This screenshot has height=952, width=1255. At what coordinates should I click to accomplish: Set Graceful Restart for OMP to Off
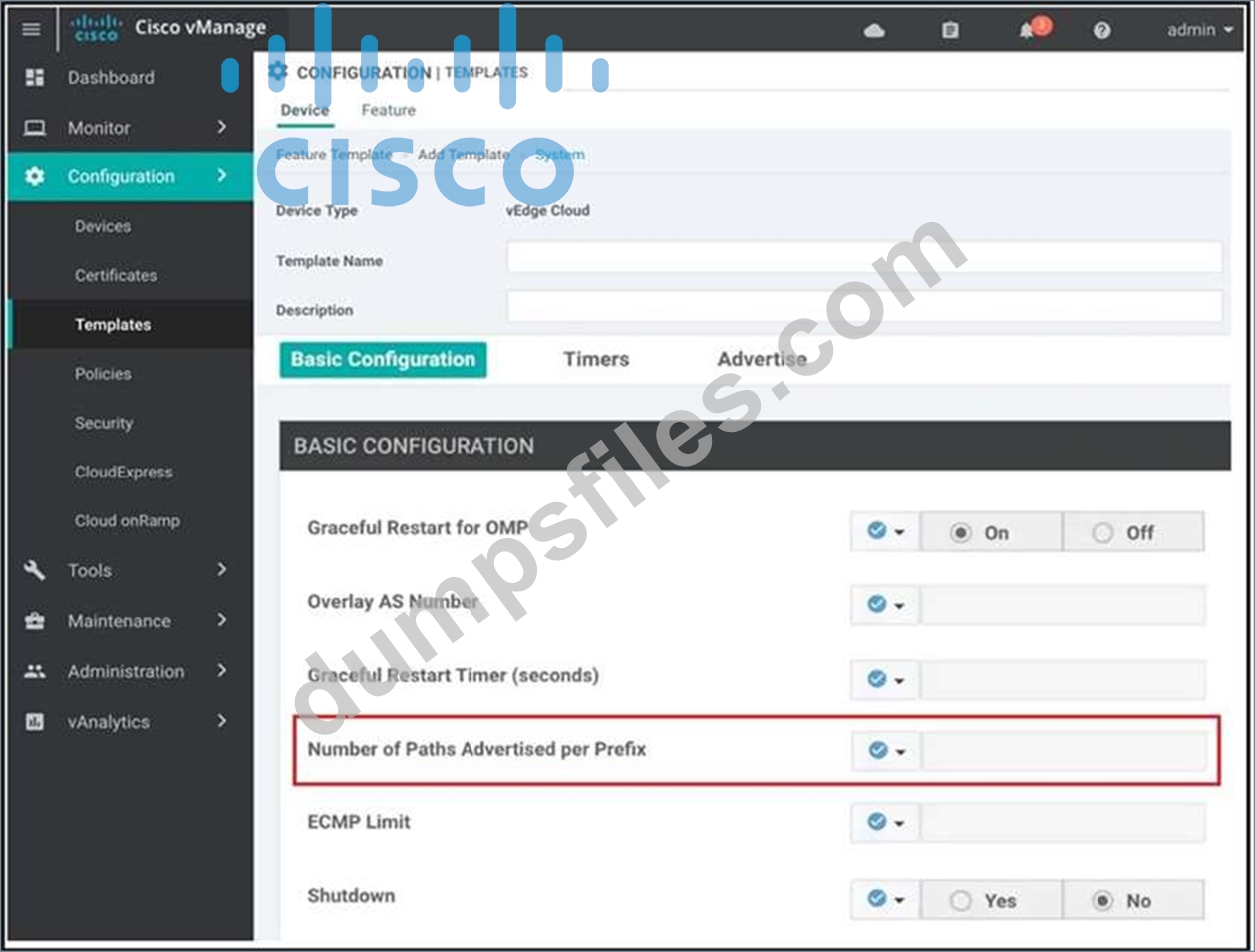click(1102, 533)
